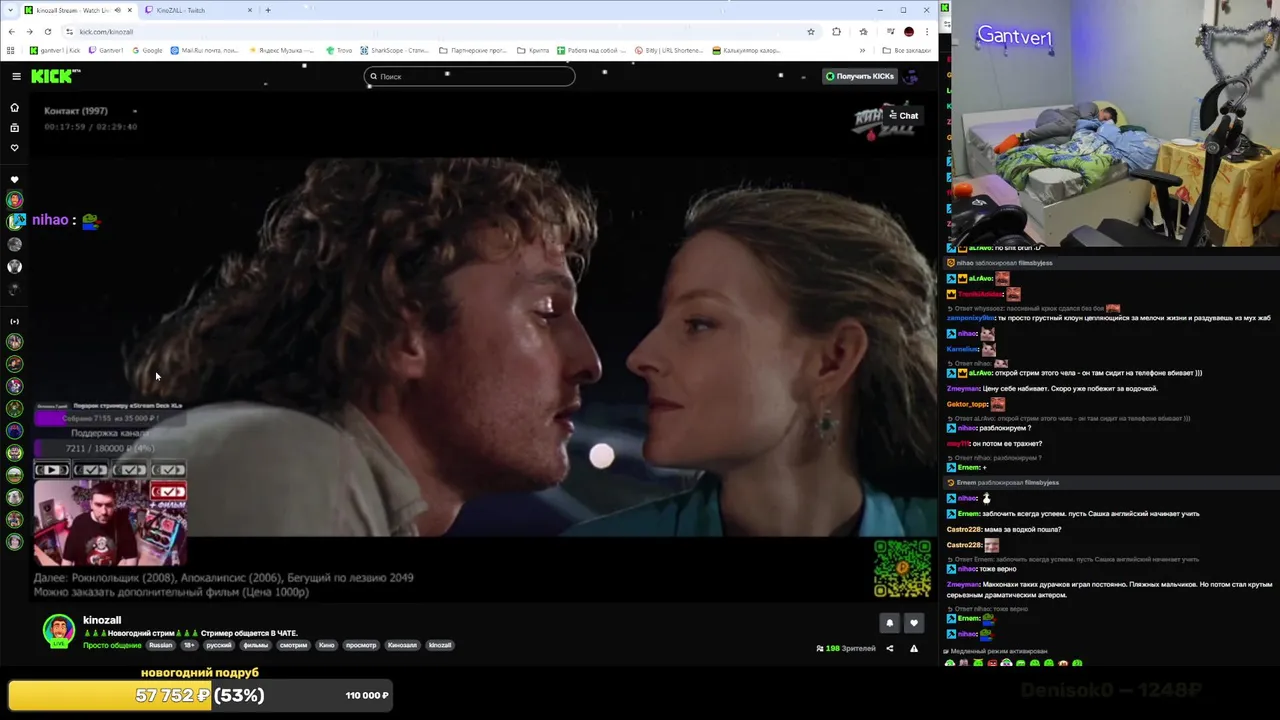The height and width of the screenshot is (720, 1280).
Task: Open the 'Крипта' bookmarks folder
Action: (533, 50)
